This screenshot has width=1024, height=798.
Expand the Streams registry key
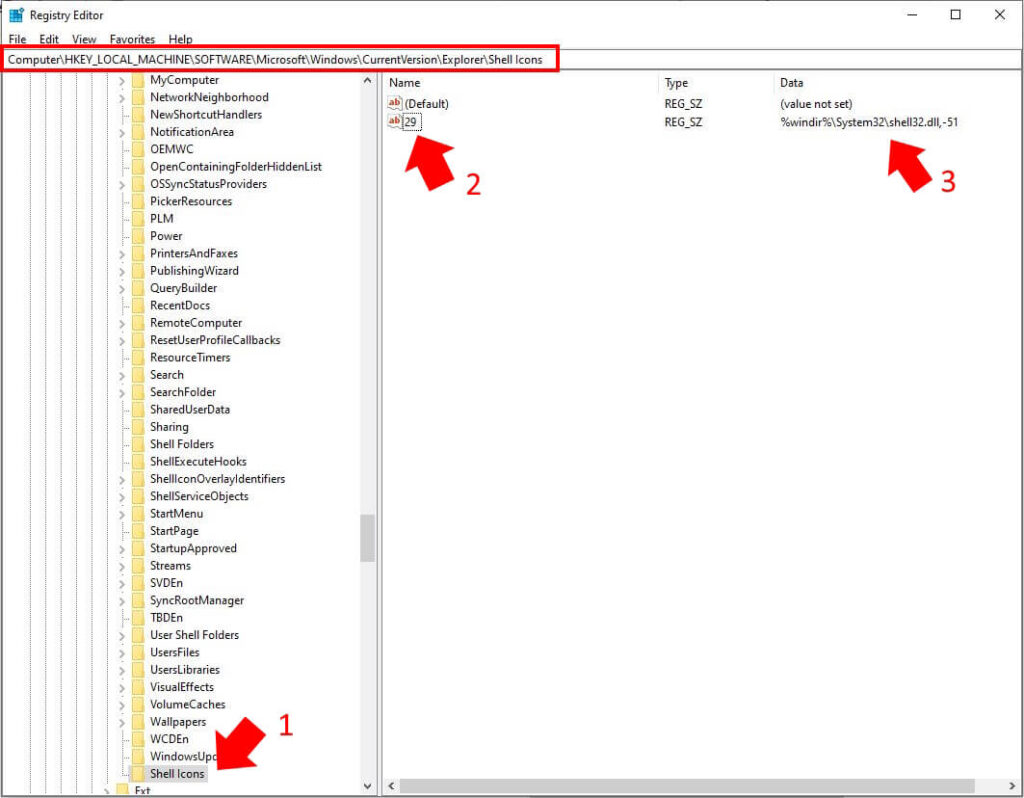[122, 566]
